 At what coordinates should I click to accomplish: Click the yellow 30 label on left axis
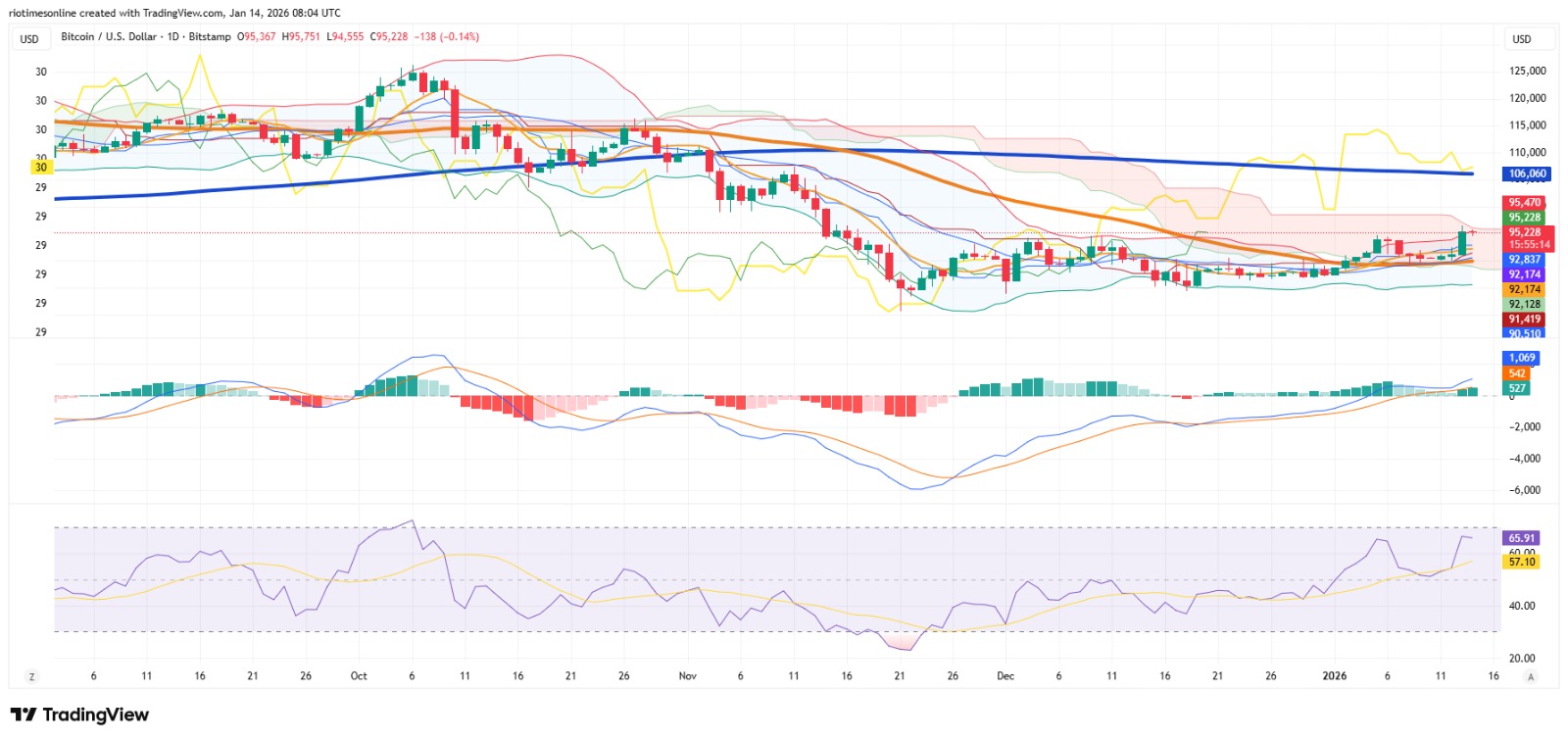(40, 168)
